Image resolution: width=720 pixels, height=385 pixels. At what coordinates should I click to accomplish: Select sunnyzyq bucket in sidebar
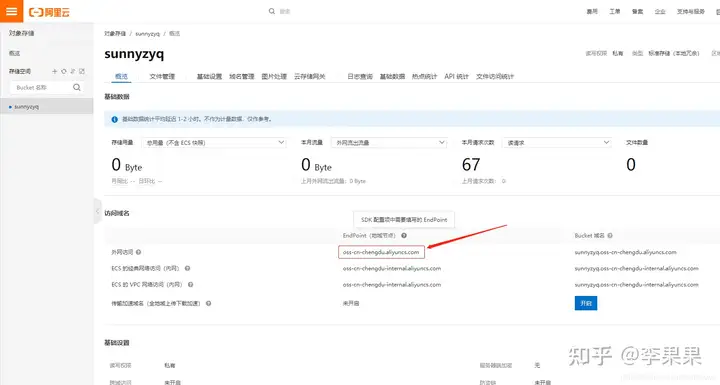coord(46,107)
